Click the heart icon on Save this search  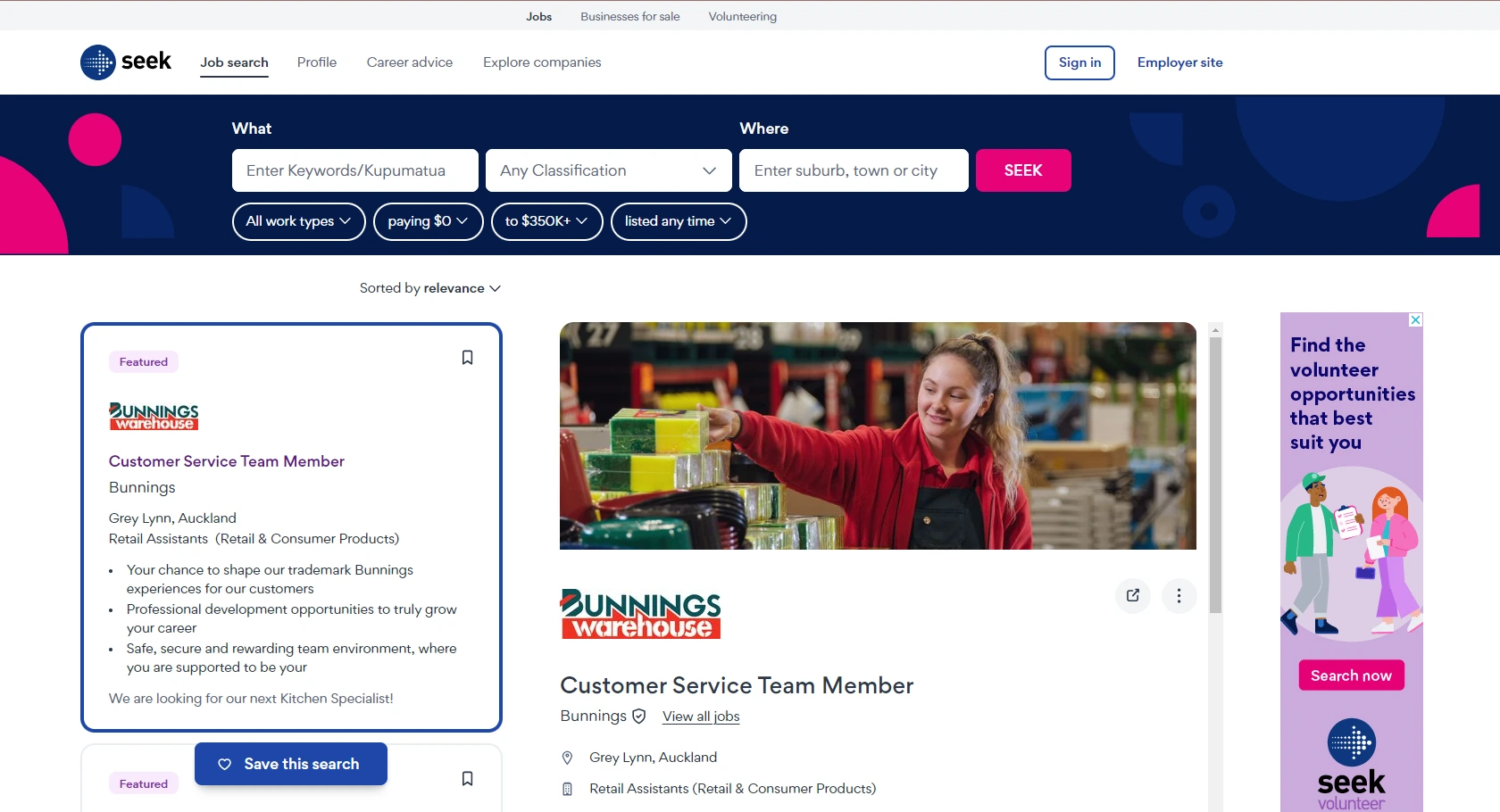point(225,764)
